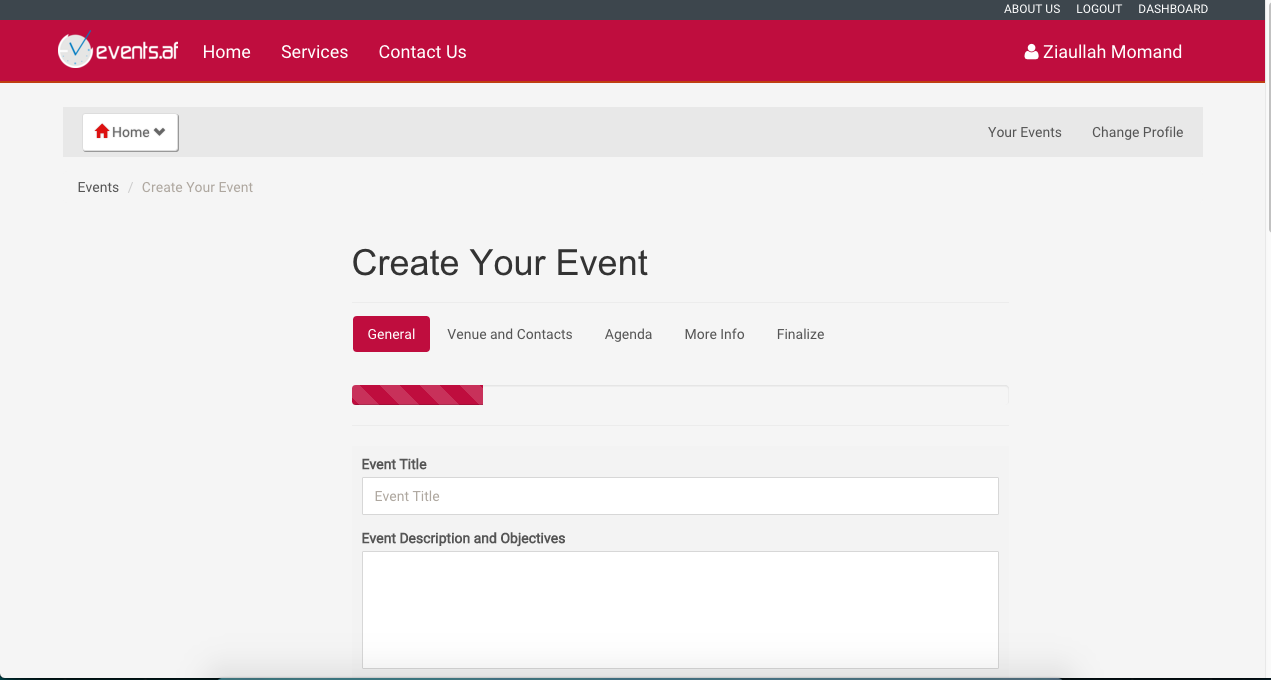Open the Dashboard link

pos(1172,9)
